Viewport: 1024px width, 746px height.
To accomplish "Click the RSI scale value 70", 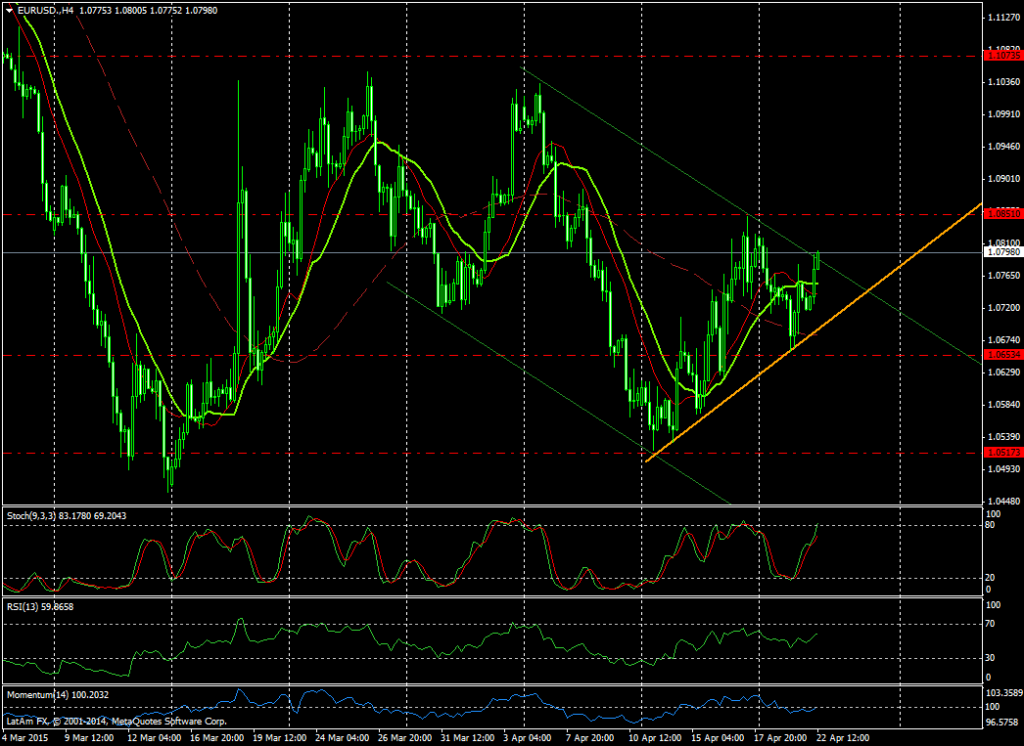I will pos(992,623).
